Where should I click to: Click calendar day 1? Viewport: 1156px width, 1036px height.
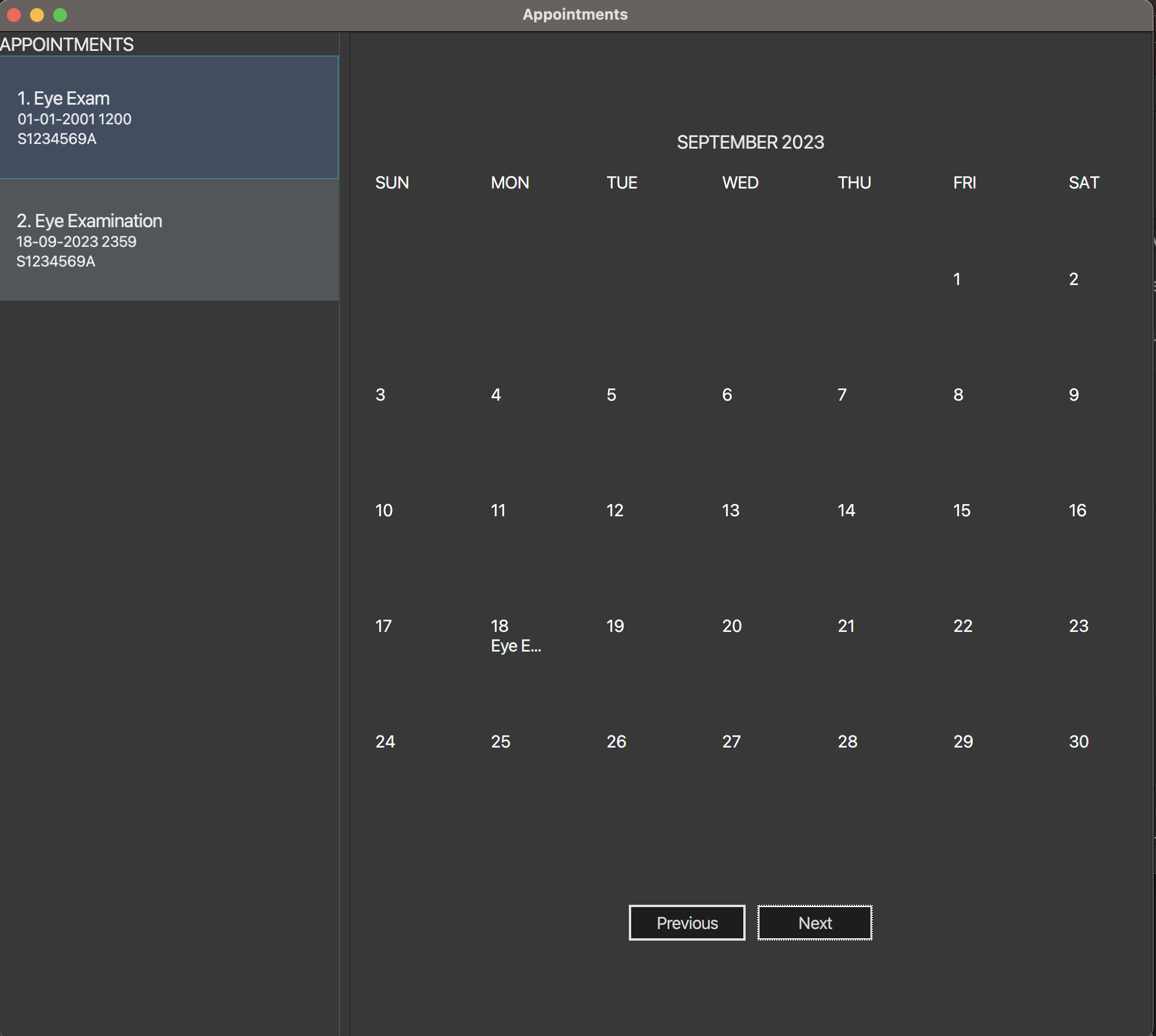(957, 279)
